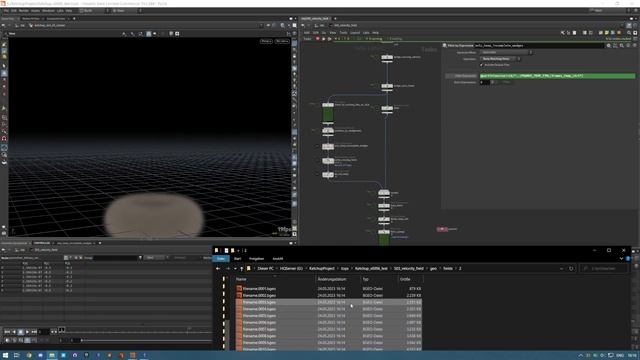Click the current frame number field

point(44,332)
